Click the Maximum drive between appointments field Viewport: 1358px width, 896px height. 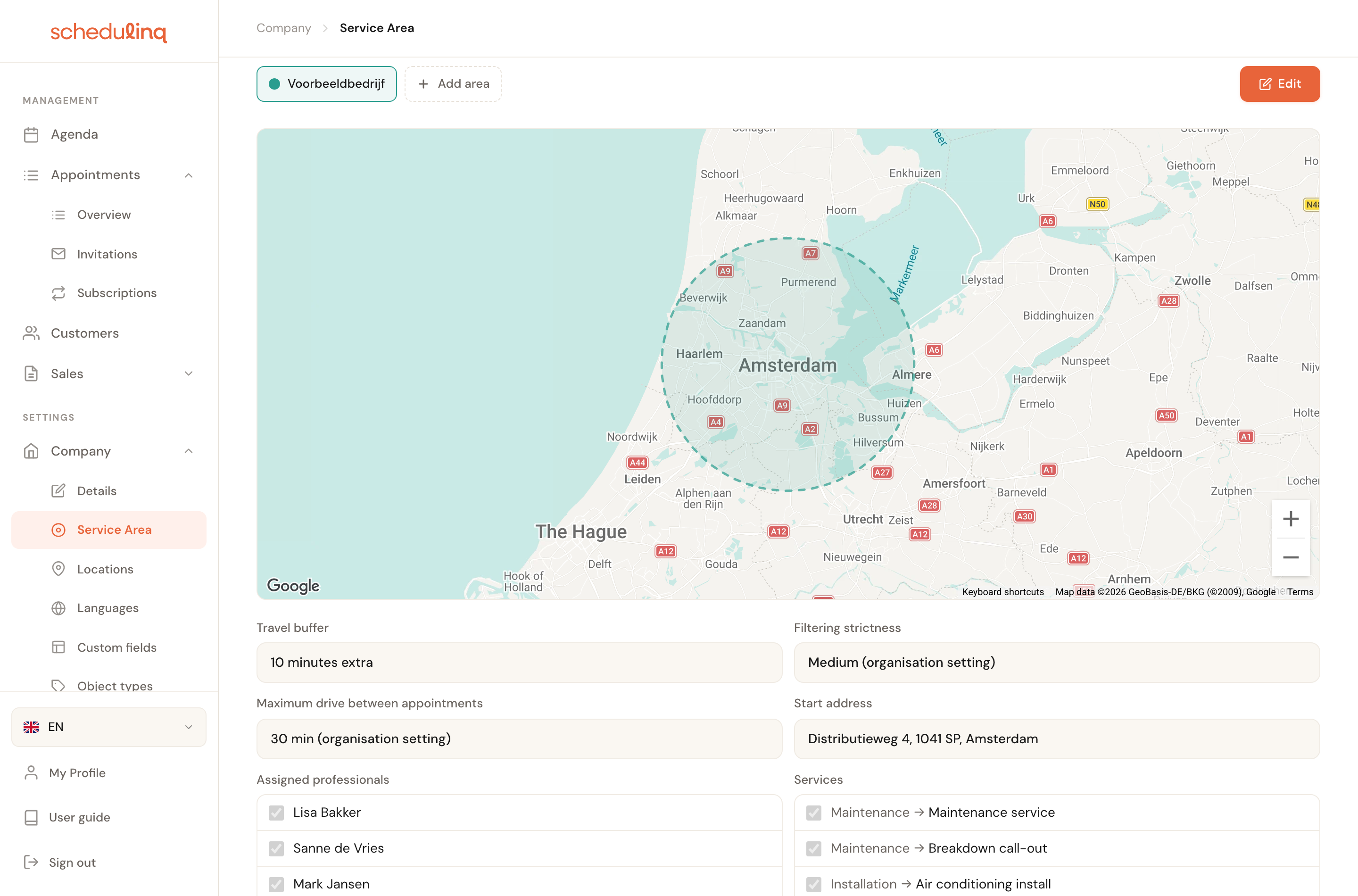click(519, 739)
